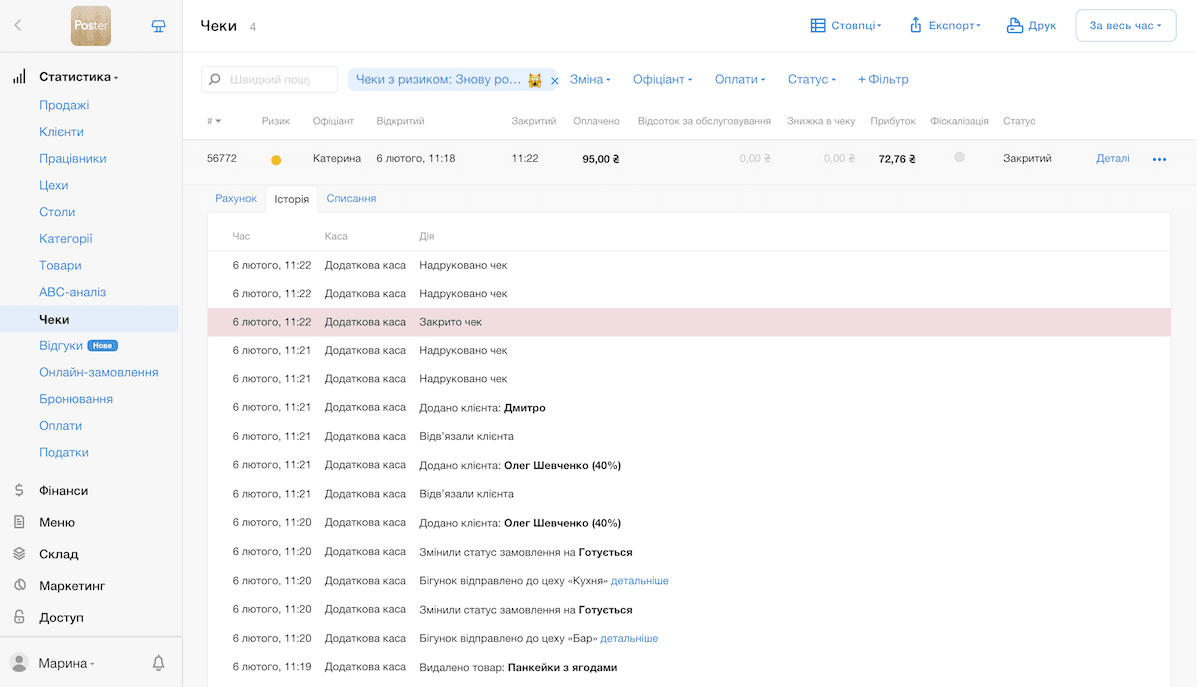
Task: Open three-dots menu for receipt 56772
Action: pyautogui.click(x=1159, y=159)
